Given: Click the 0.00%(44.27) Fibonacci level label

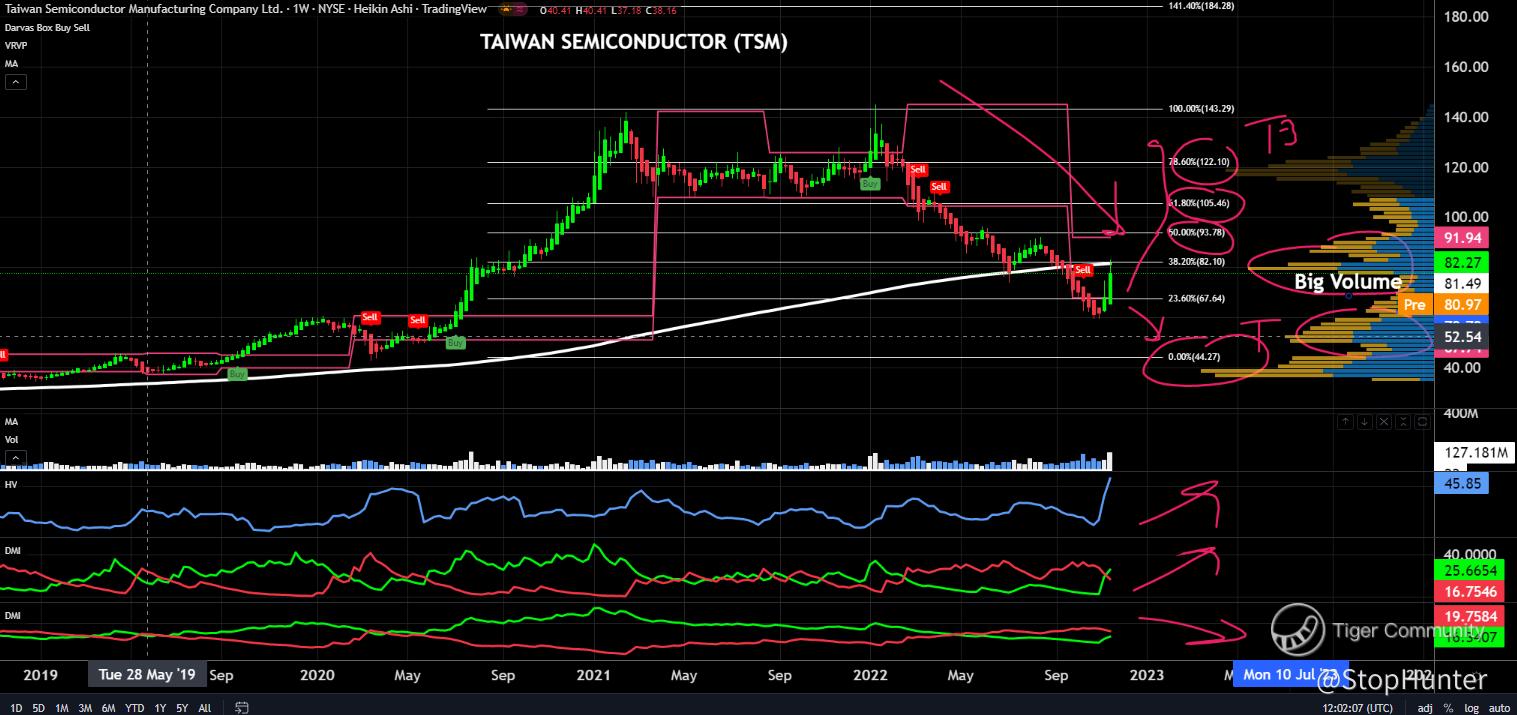Looking at the screenshot, I should point(1193,356).
